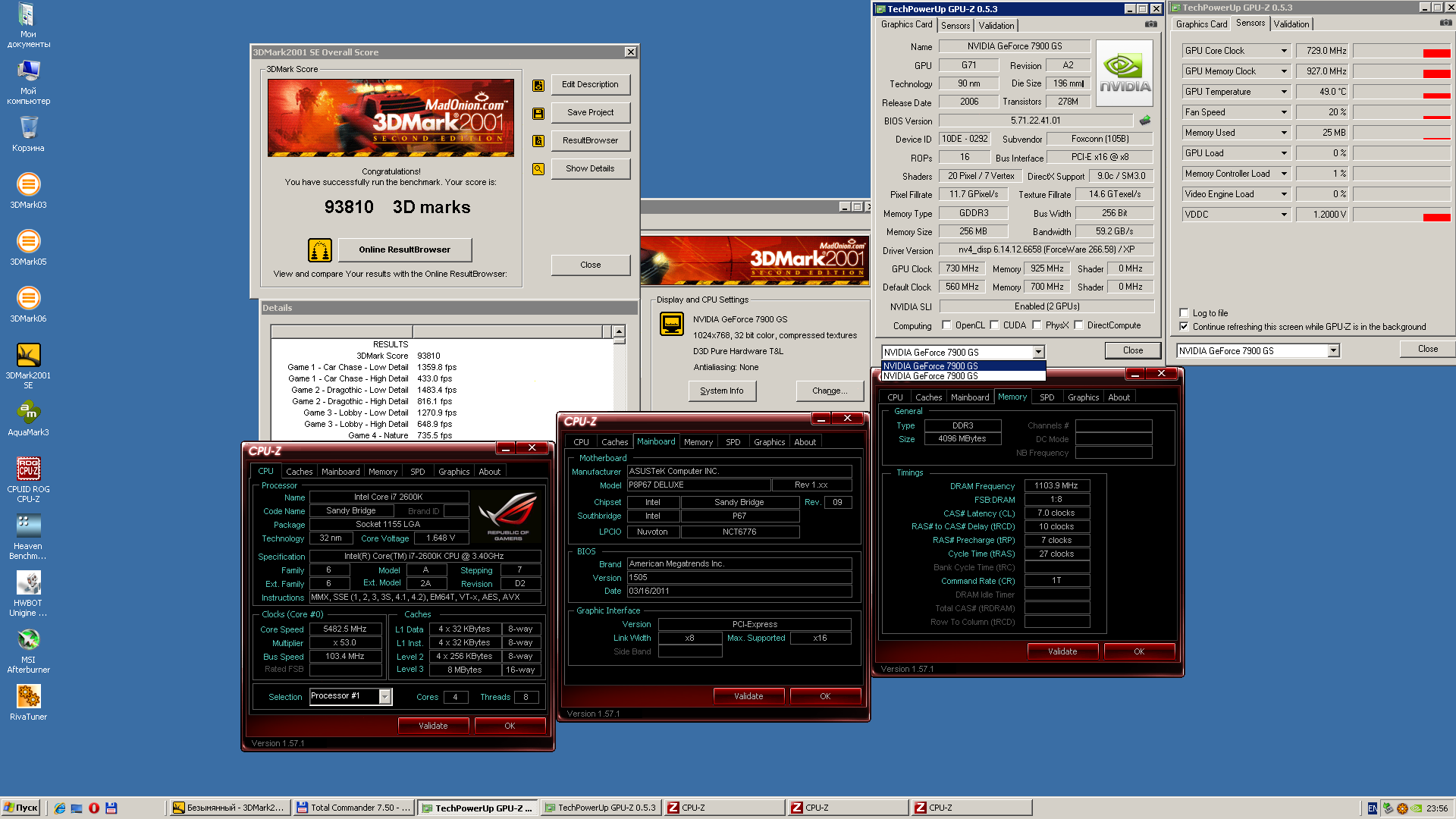Launch CPUID ROG CPU-Z desktop icon
Screen dimensions: 1456x819
click(x=28, y=479)
